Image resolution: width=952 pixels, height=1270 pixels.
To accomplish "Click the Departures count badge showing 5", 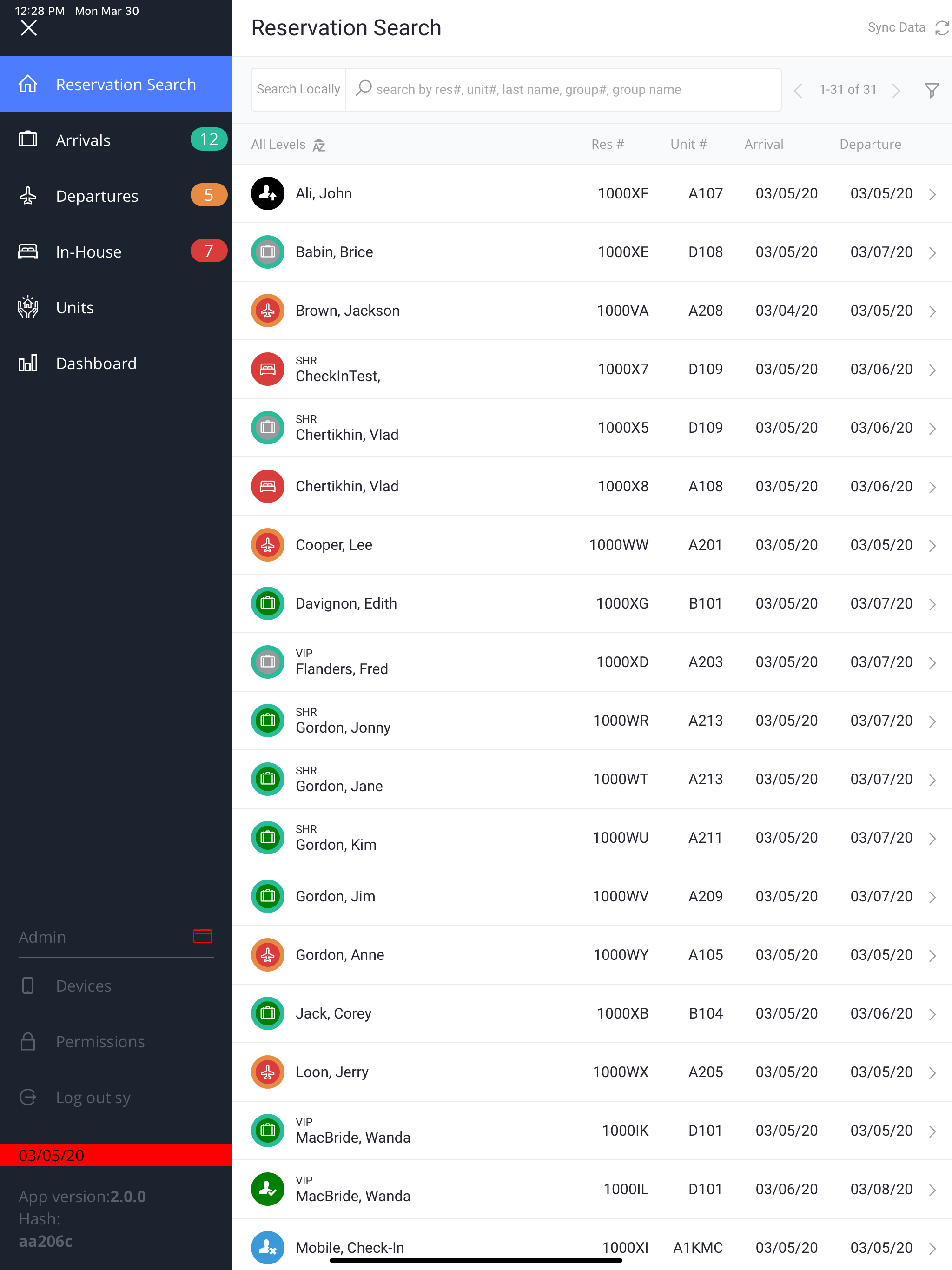I will coord(209,195).
